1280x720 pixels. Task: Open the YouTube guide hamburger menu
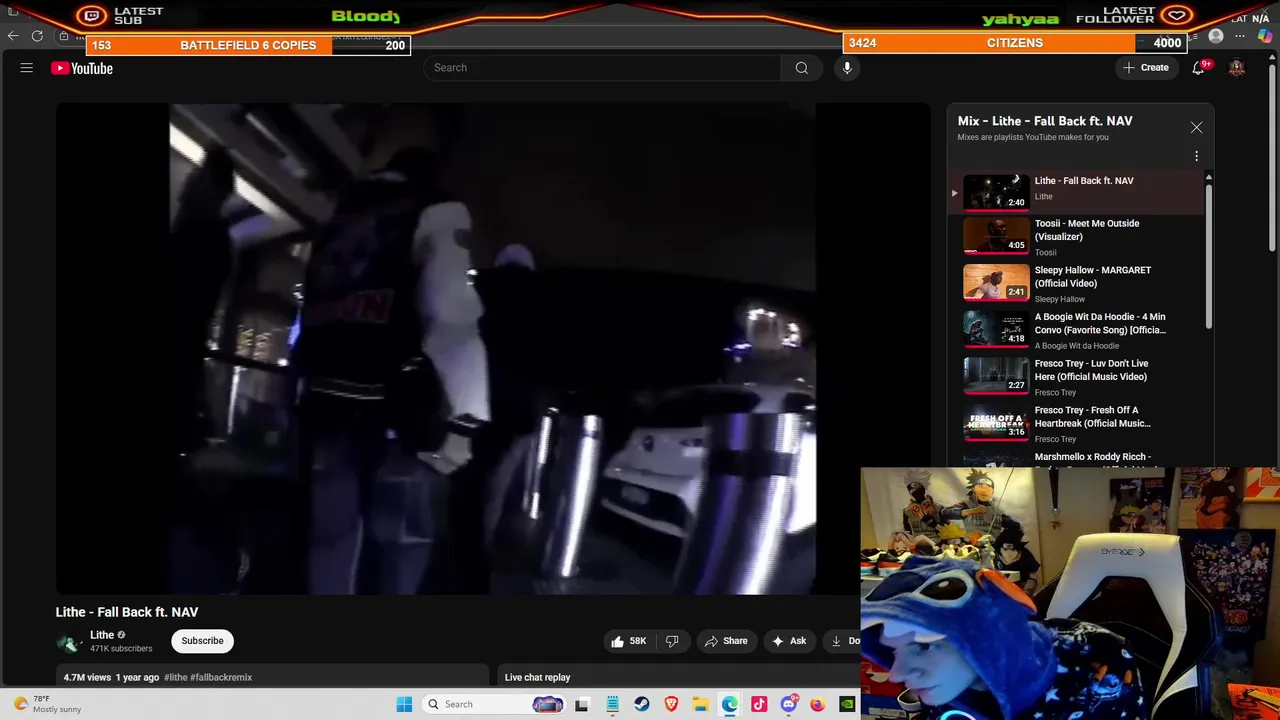pos(27,68)
